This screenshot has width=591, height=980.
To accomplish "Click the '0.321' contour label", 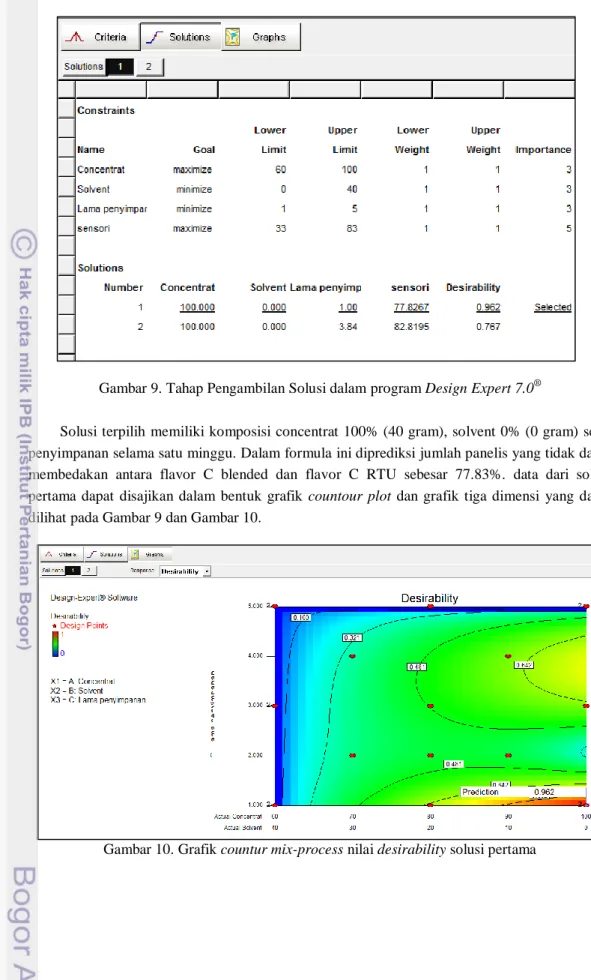I will [352, 638].
